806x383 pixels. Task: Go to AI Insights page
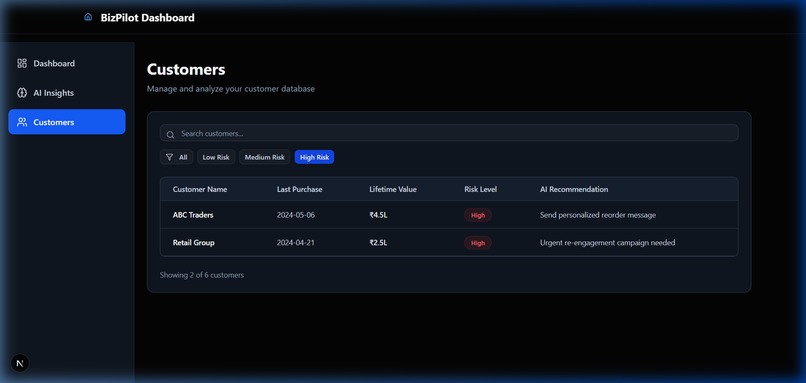(67, 93)
